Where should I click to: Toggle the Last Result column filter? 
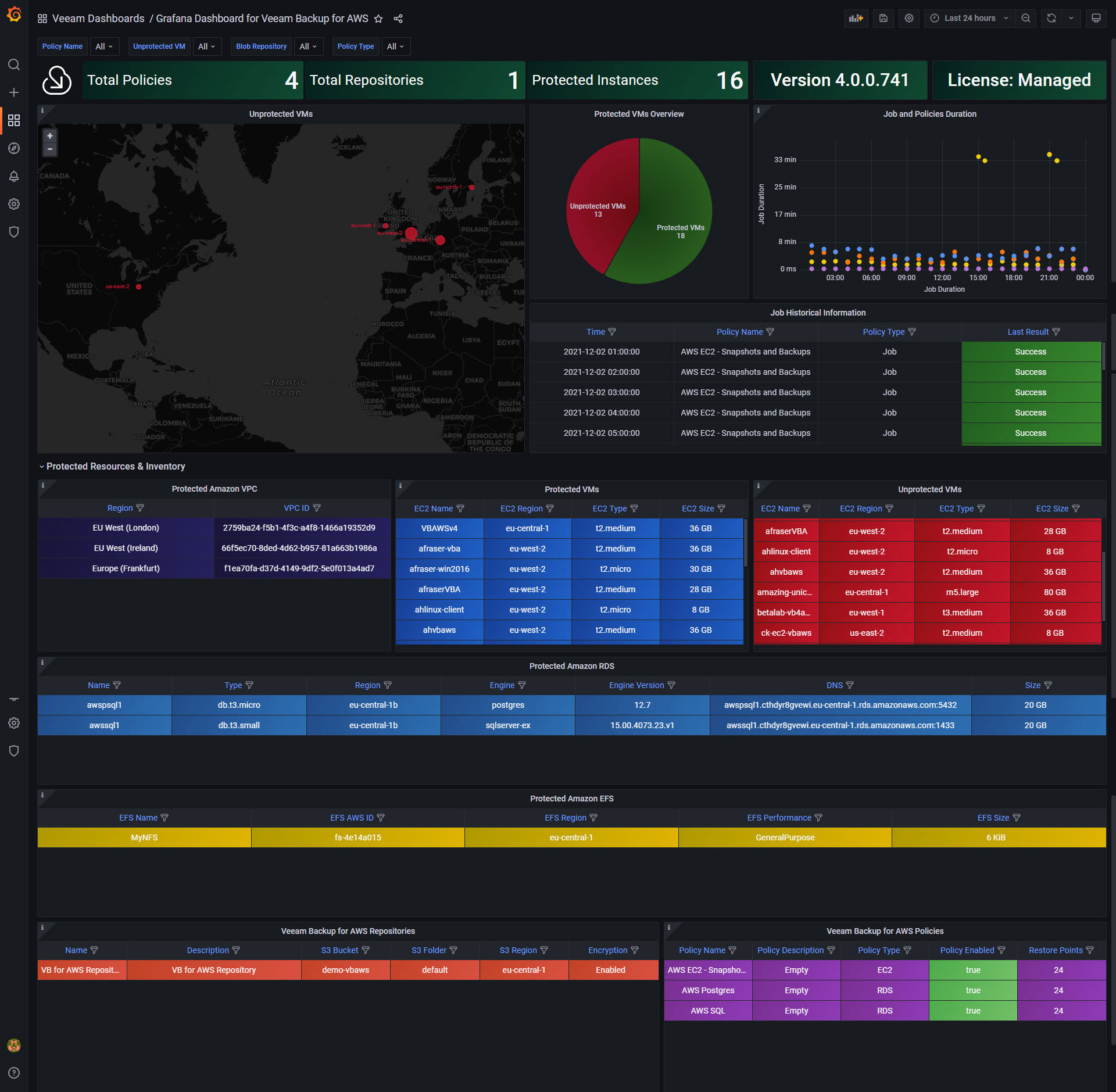(x=1056, y=332)
